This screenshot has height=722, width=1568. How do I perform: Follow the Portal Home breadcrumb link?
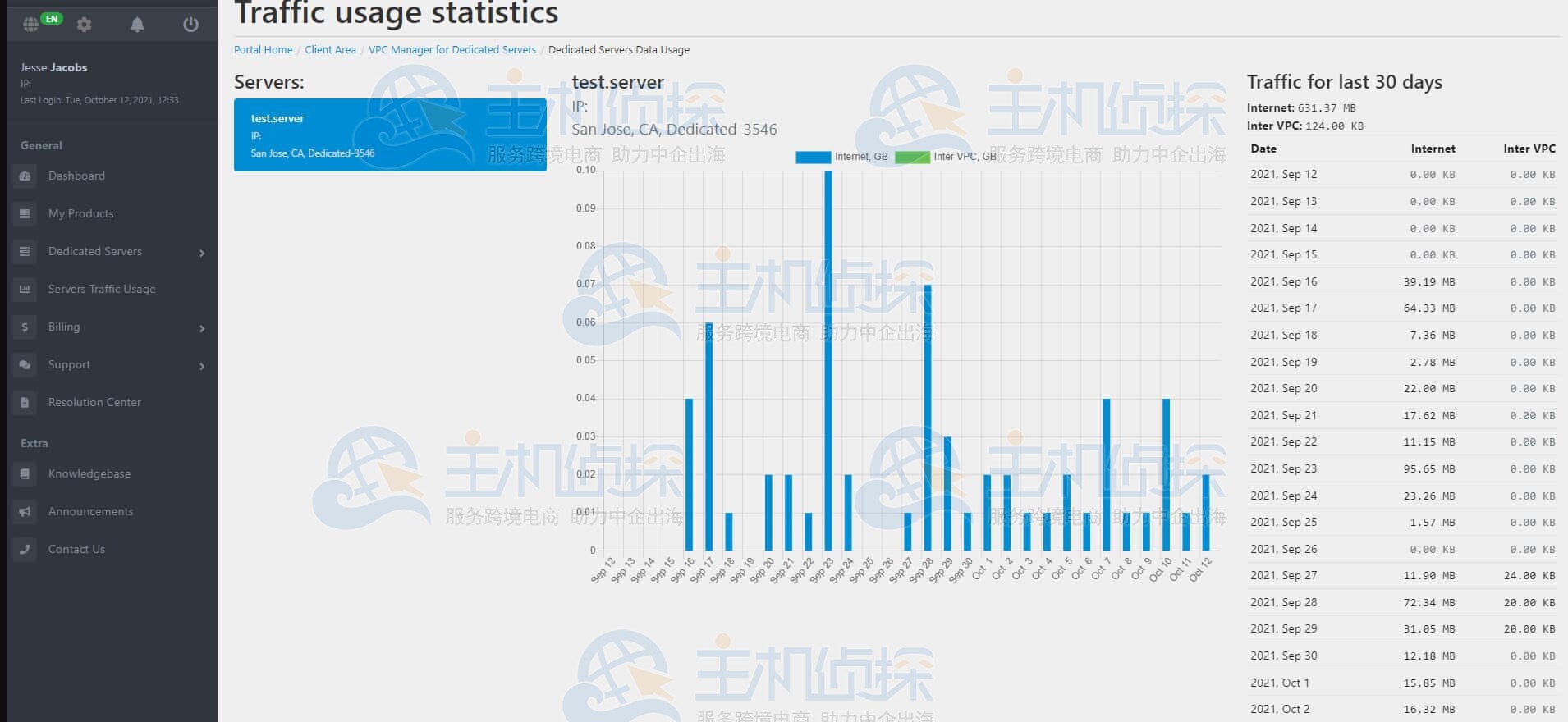pyautogui.click(x=263, y=49)
